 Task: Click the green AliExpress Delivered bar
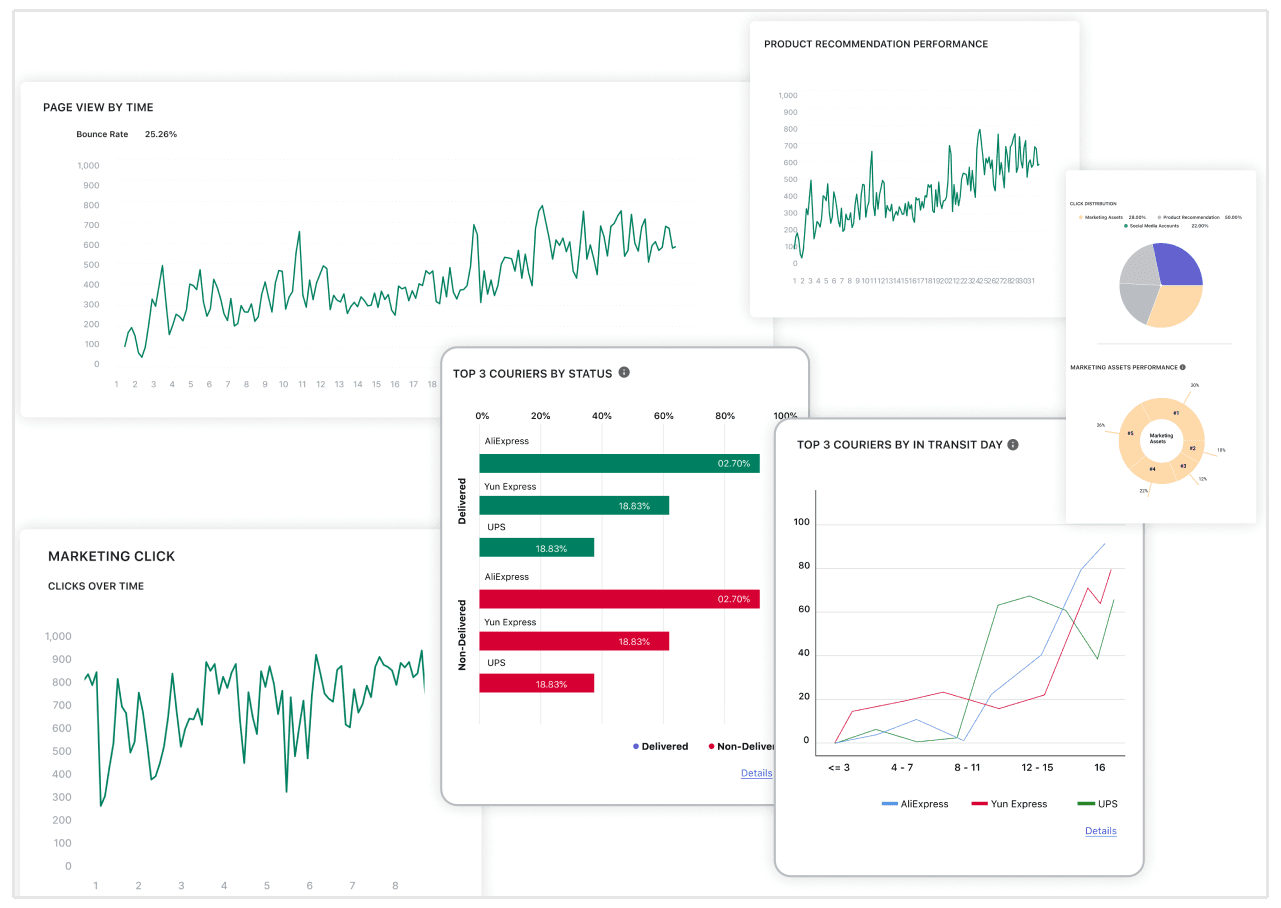coord(619,464)
